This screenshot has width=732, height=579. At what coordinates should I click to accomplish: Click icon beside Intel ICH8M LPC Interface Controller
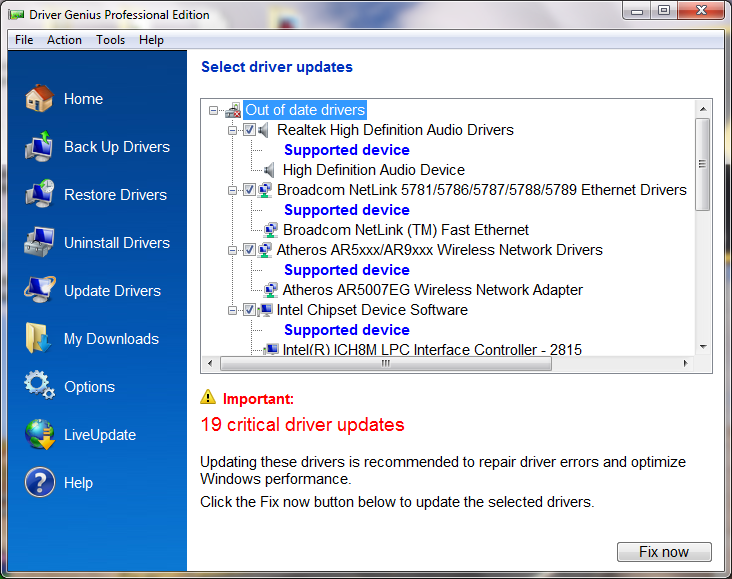point(271,349)
